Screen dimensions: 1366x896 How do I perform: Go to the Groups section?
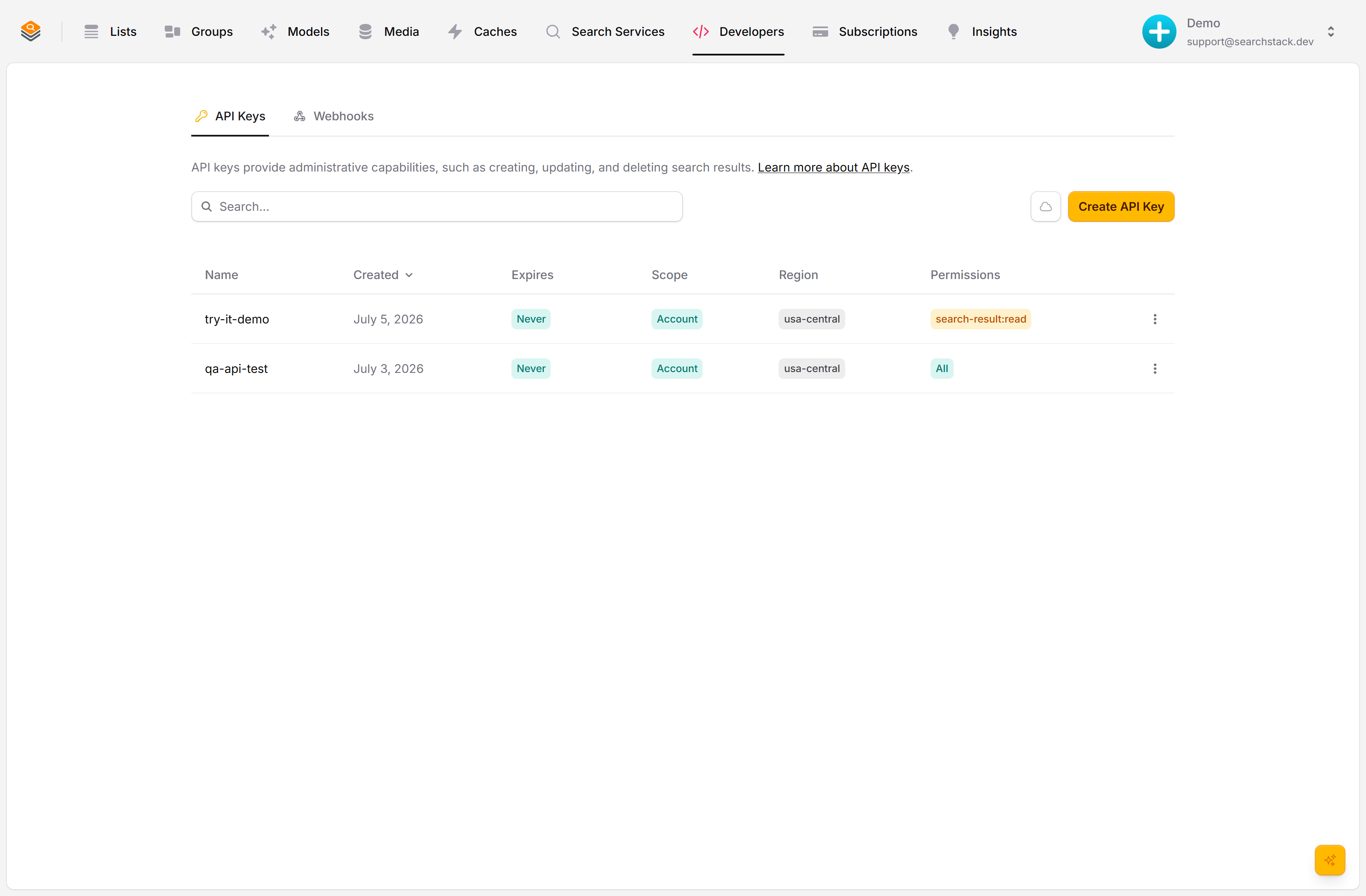198,32
